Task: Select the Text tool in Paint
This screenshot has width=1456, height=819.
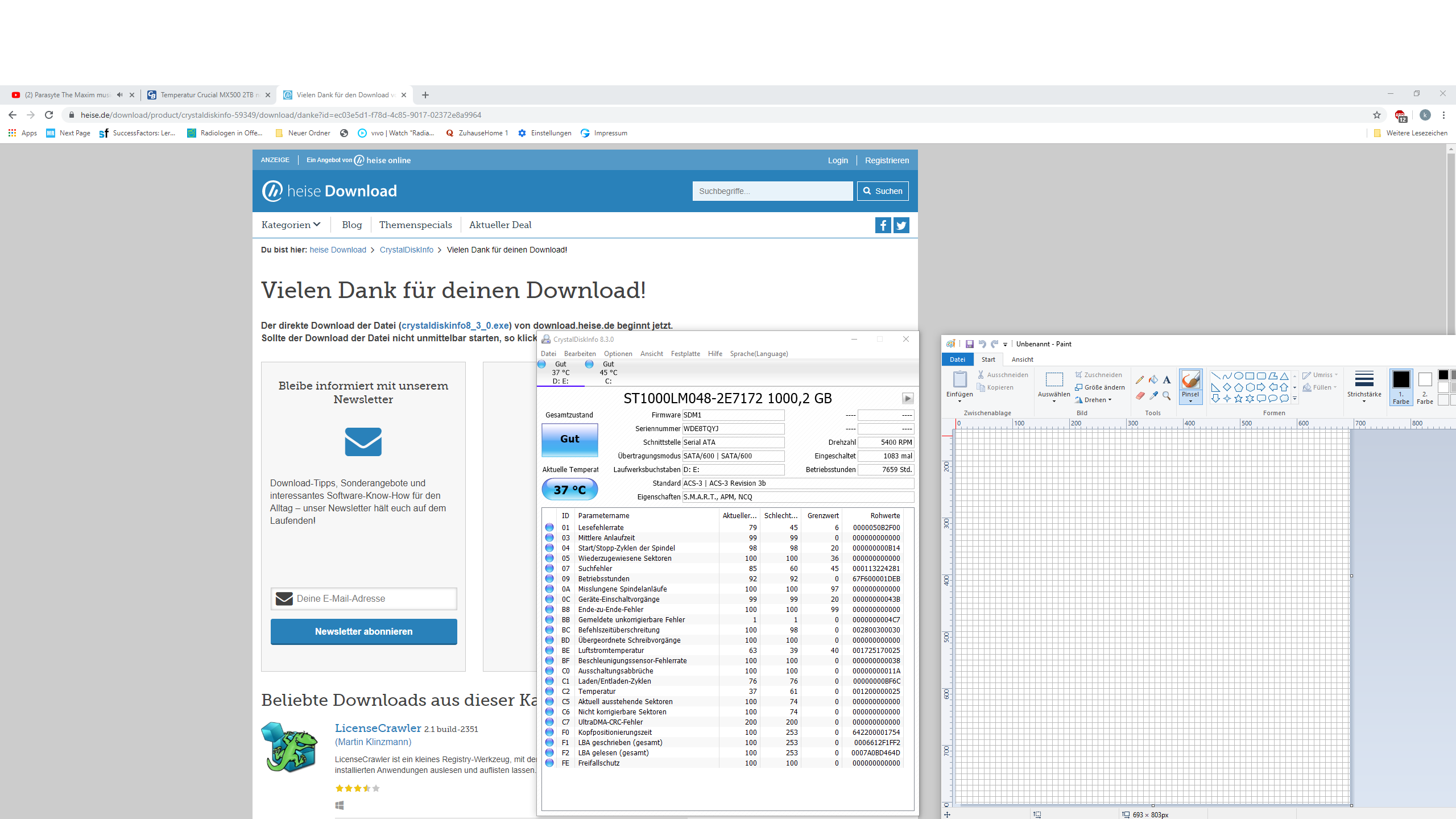Action: (x=1167, y=379)
